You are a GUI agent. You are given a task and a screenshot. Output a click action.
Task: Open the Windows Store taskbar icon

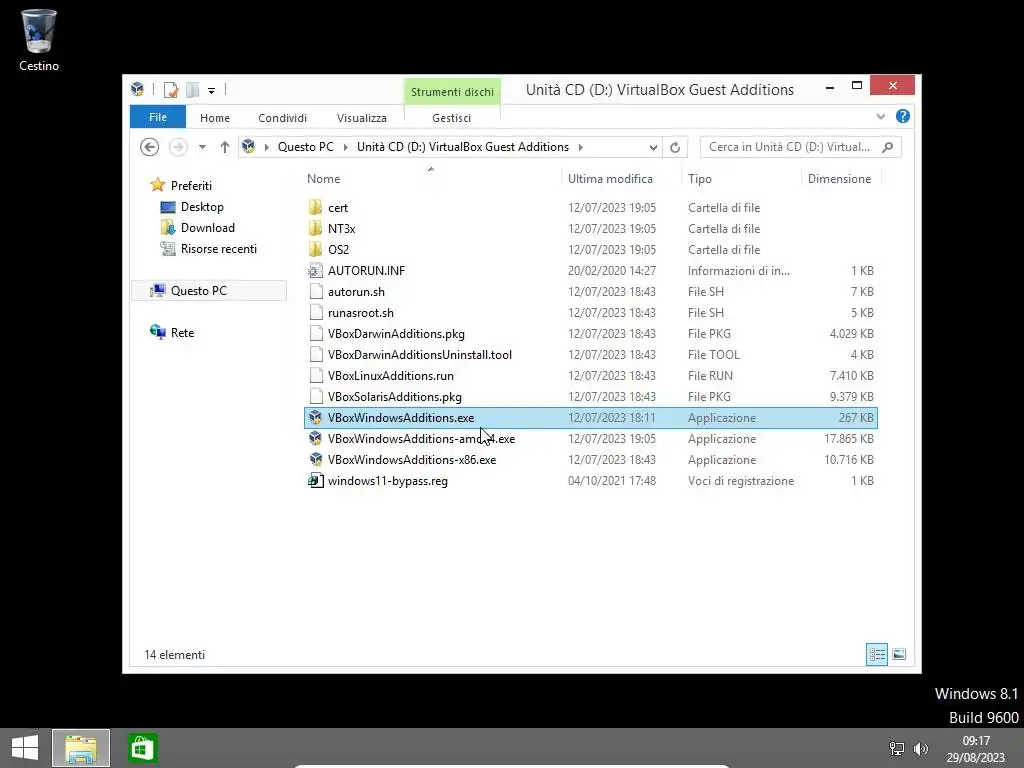click(142, 748)
